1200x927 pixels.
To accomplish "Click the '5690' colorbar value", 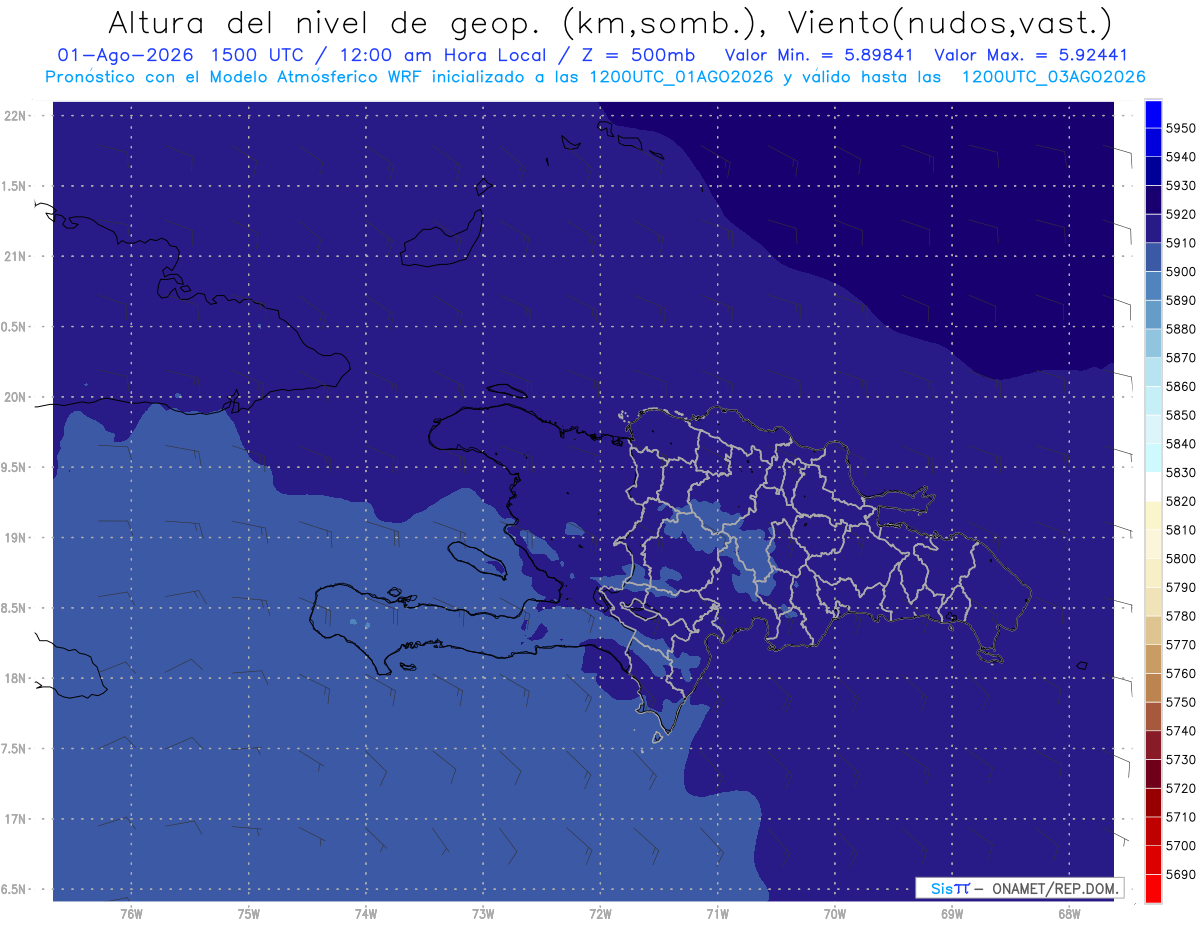I will (1181, 874).
